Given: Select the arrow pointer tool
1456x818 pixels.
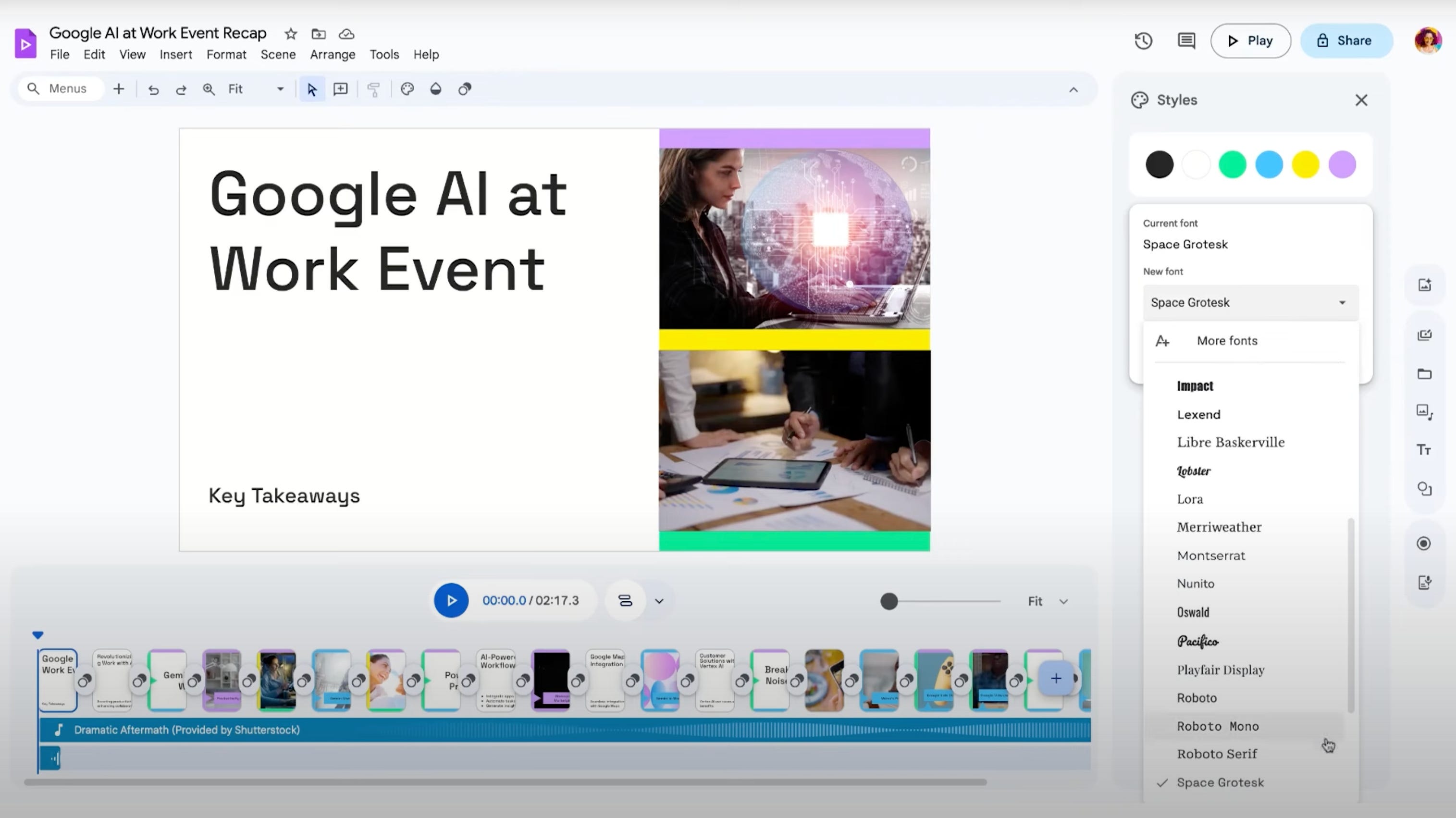Looking at the screenshot, I should (x=312, y=89).
